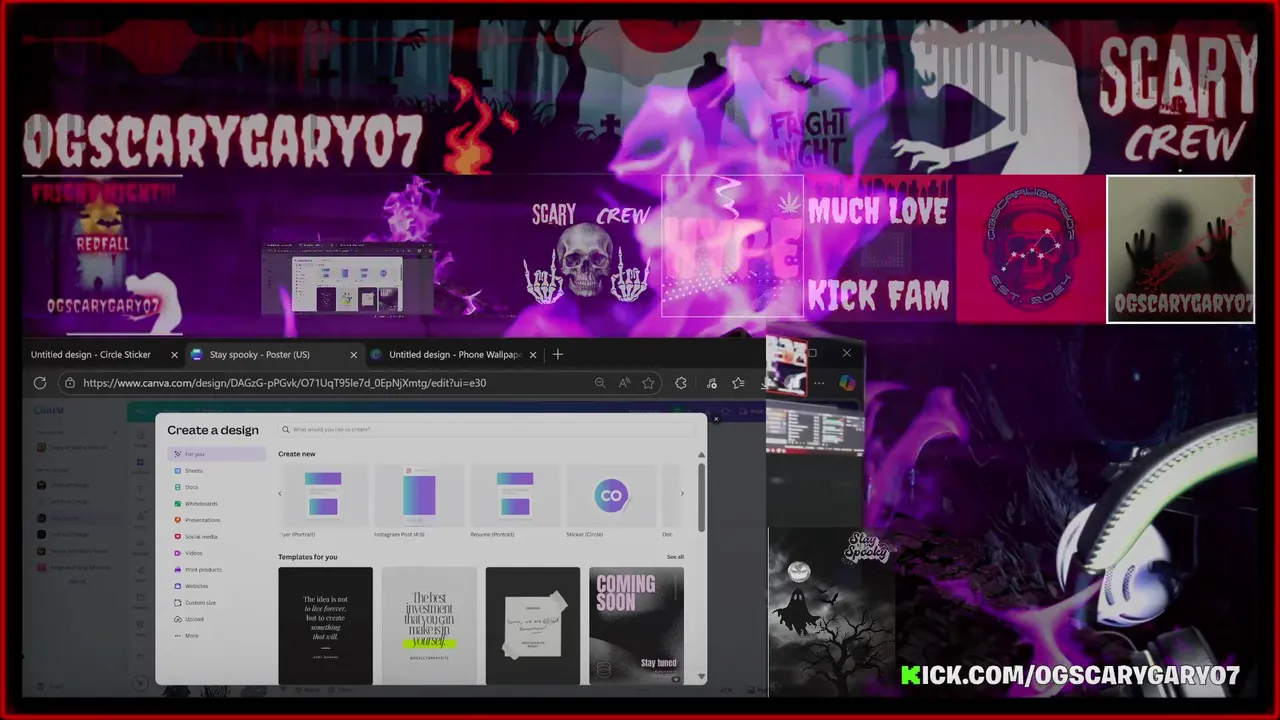The height and width of the screenshot is (720, 1280).
Task: Open a new browser tab with plus
Action: click(x=558, y=354)
